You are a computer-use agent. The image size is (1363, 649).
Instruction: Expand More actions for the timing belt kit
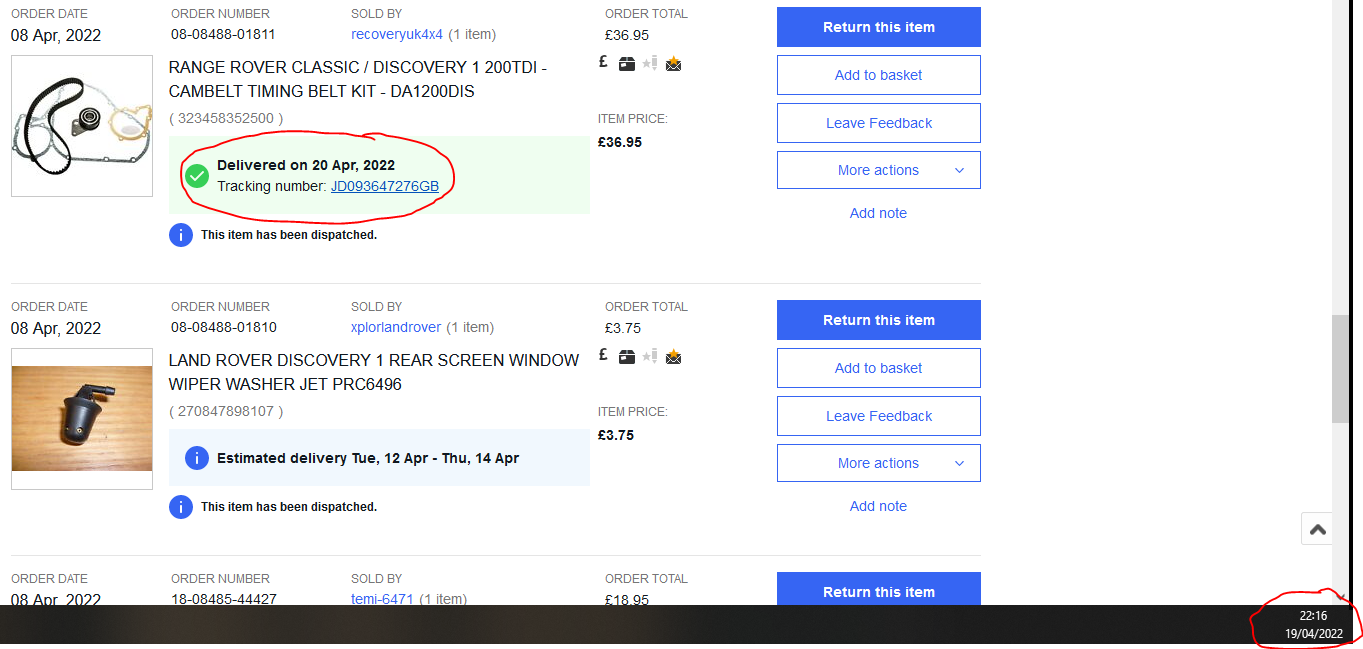[x=879, y=170]
